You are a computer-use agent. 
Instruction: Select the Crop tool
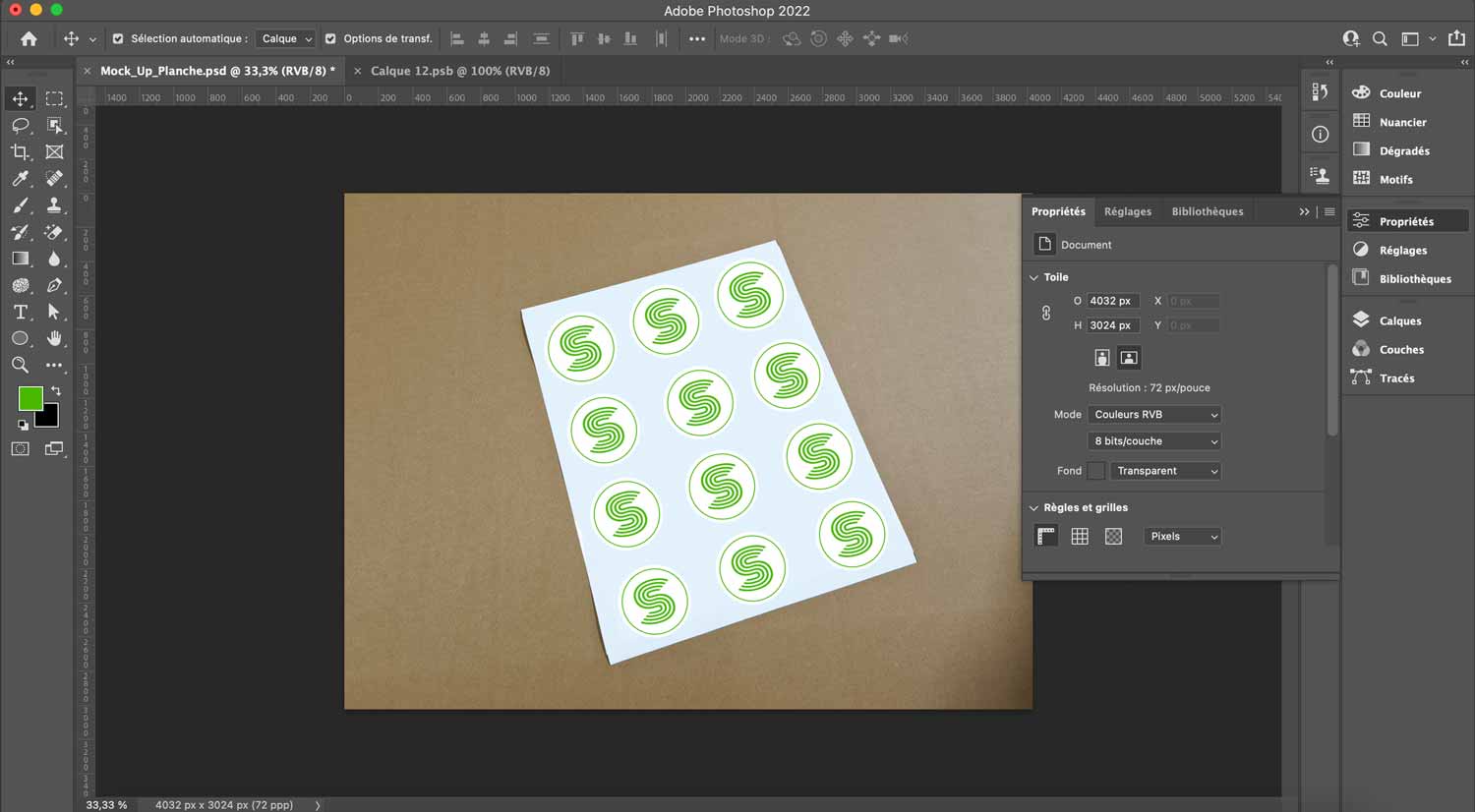(20, 151)
